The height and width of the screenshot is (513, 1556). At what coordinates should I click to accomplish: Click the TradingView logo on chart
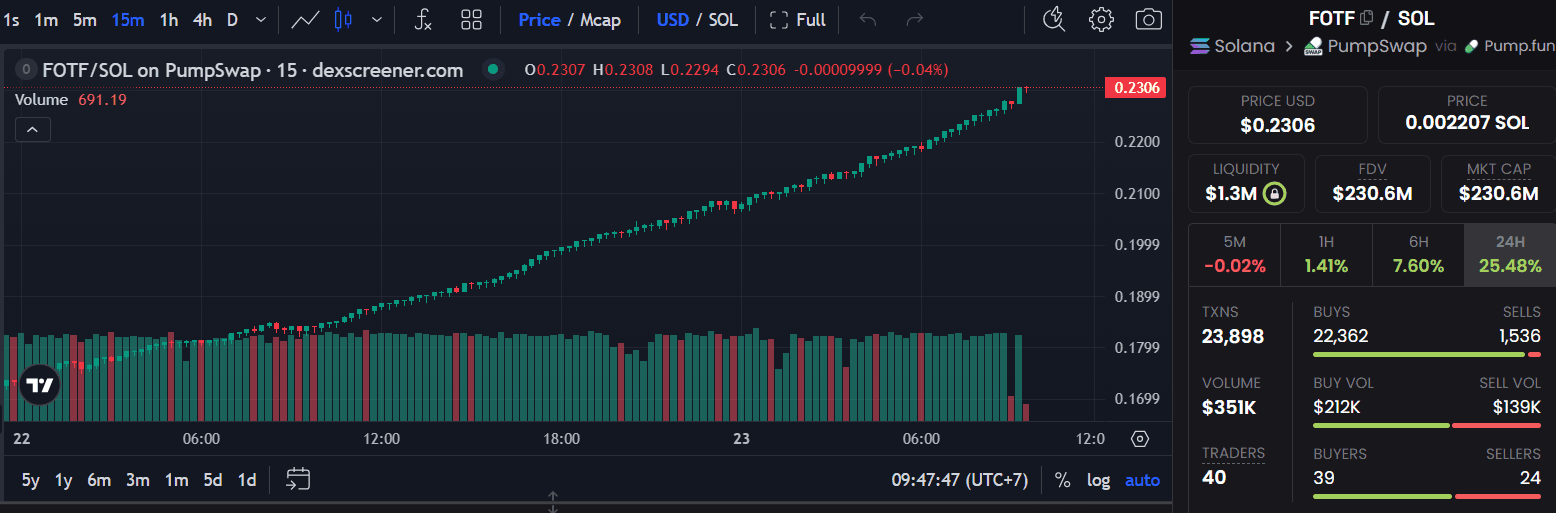point(40,385)
